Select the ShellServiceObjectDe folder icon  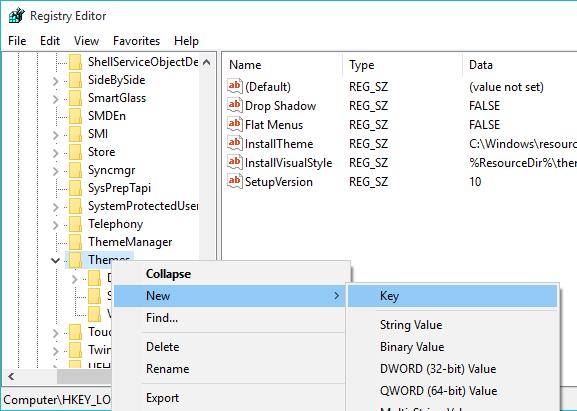tap(75, 62)
